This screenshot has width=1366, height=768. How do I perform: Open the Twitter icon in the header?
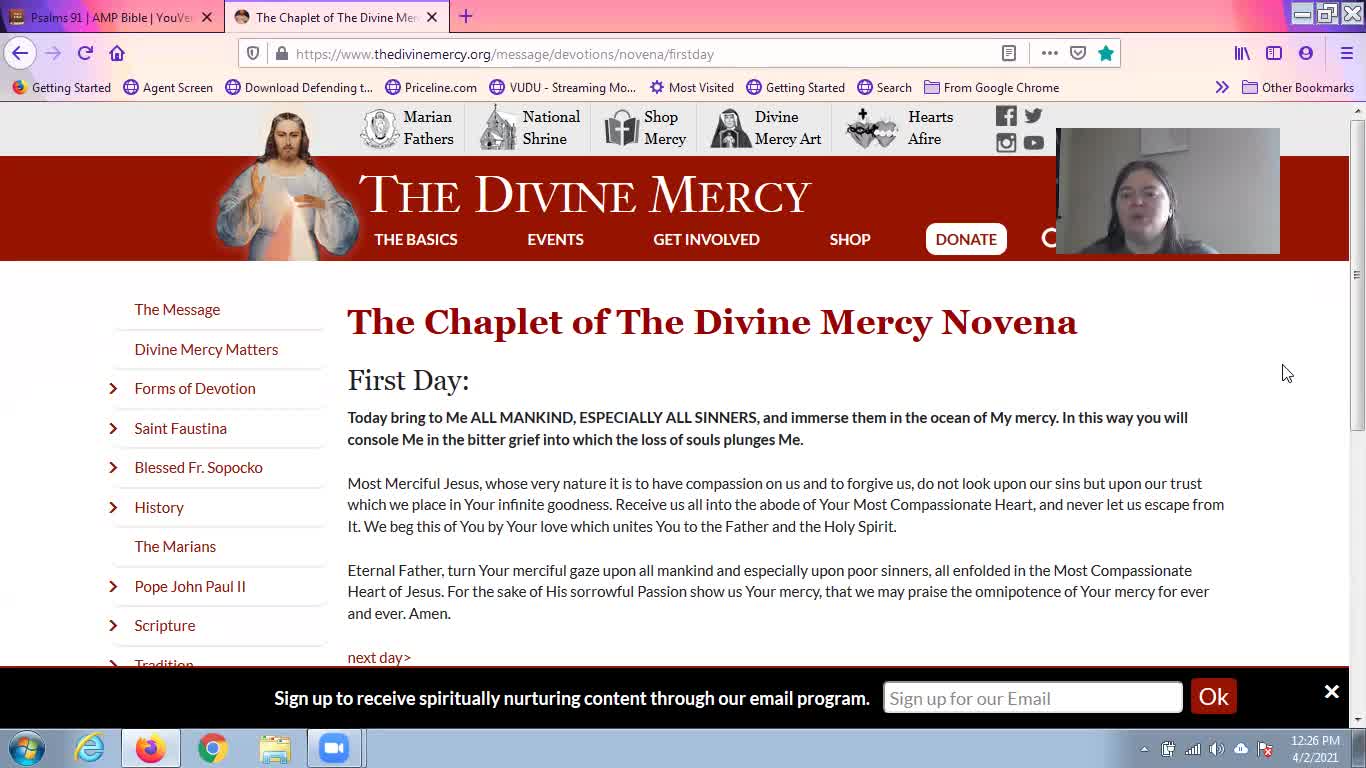point(1034,116)
